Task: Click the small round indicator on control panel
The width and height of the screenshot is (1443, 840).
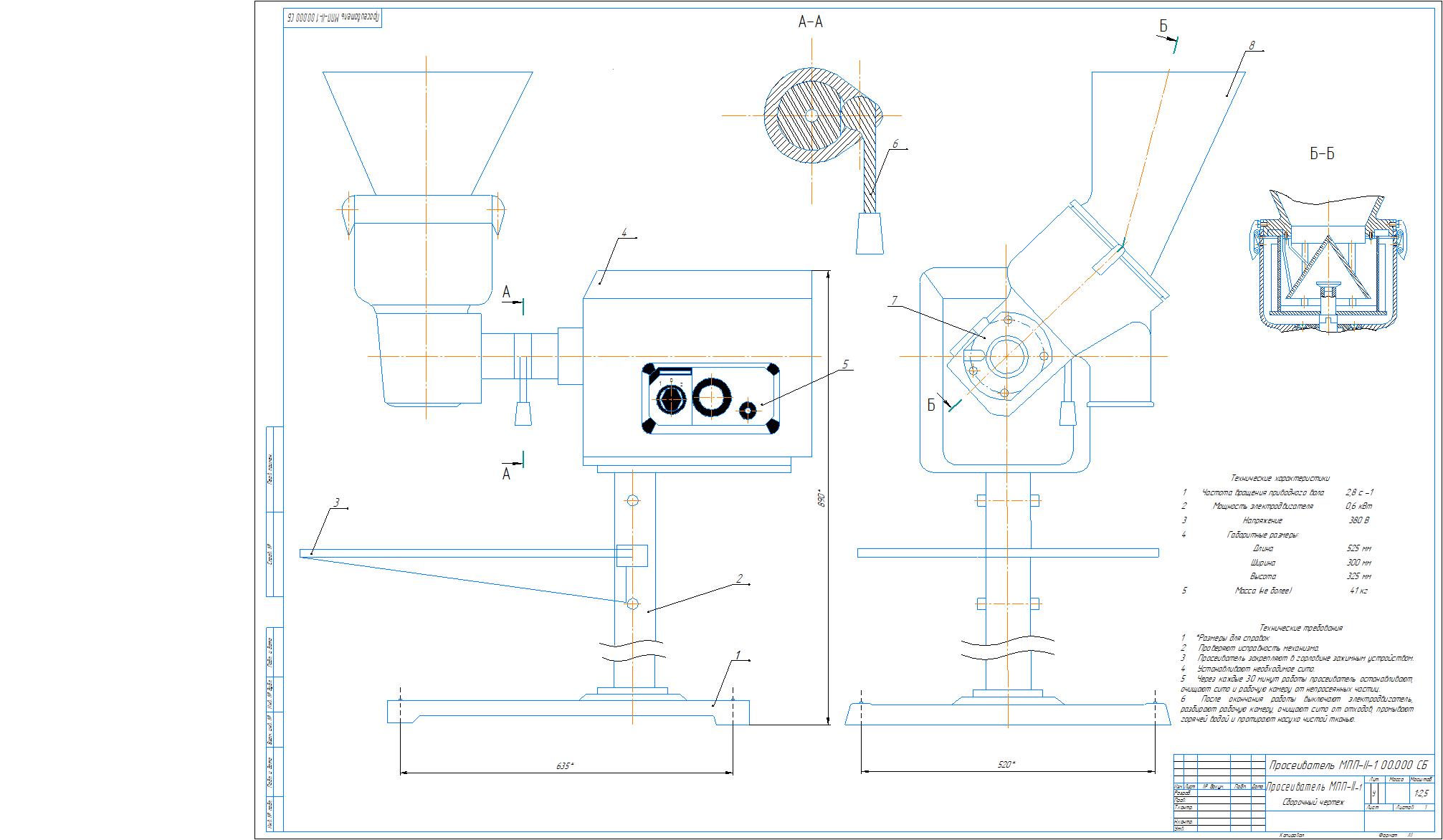Action: click(x=748, y=411)
